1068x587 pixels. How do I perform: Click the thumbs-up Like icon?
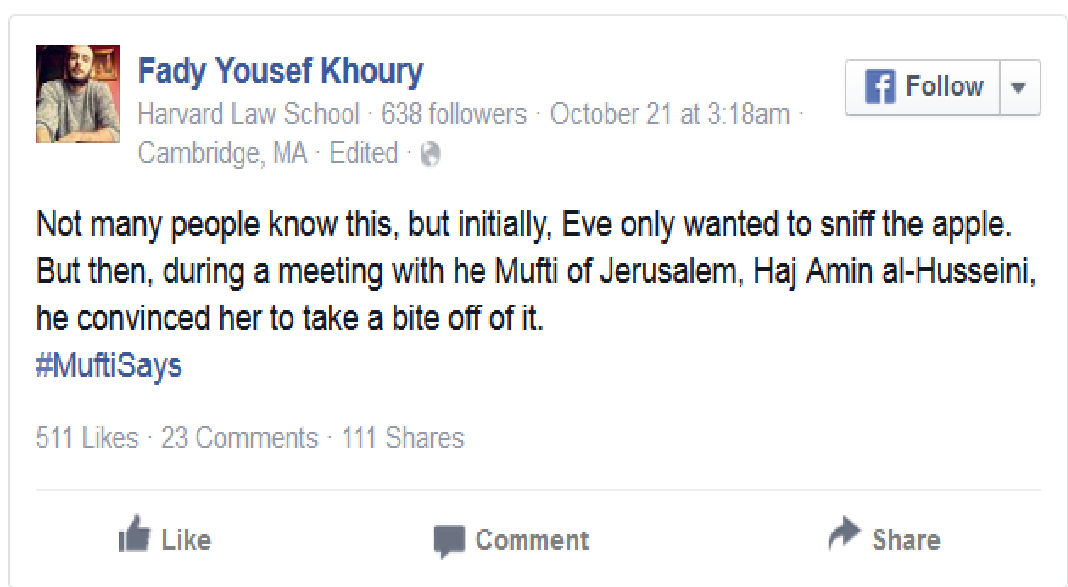click(x=133, y=537)
